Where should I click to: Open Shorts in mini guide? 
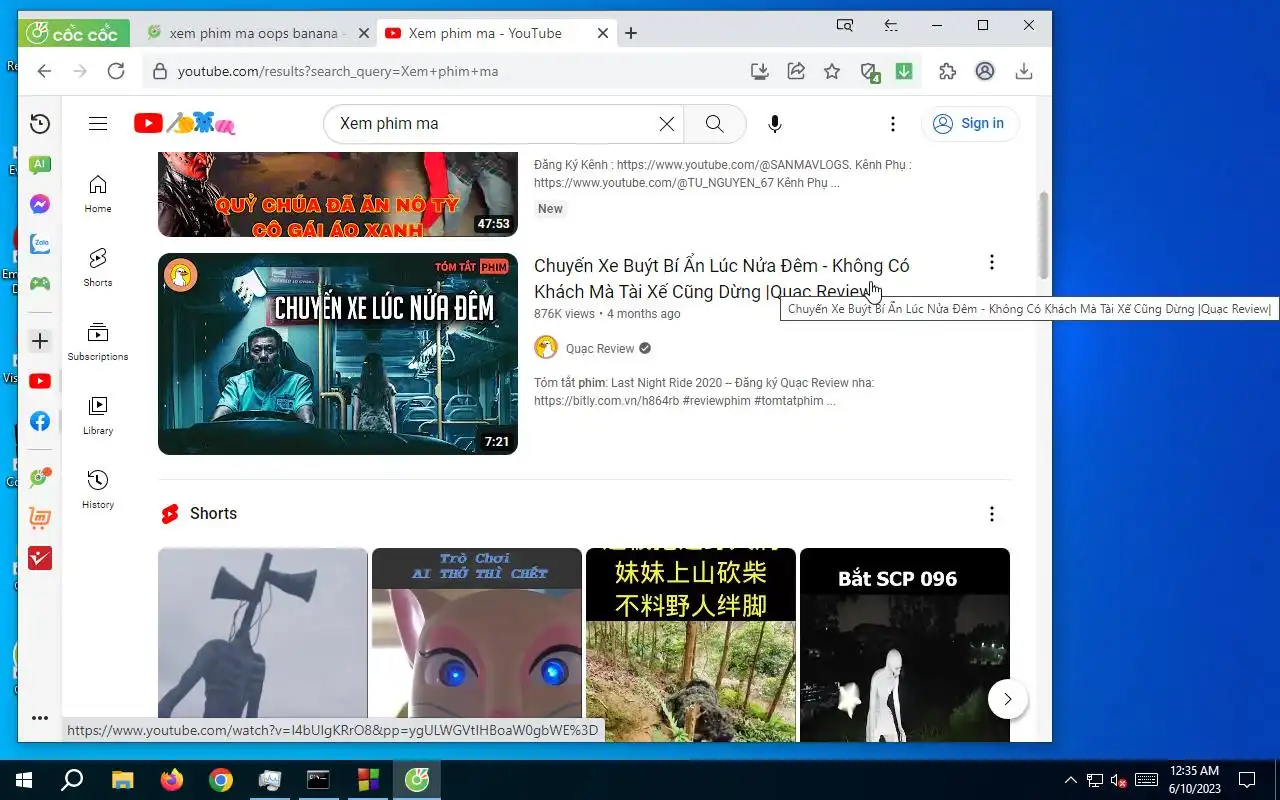click(x=98, y=268)
